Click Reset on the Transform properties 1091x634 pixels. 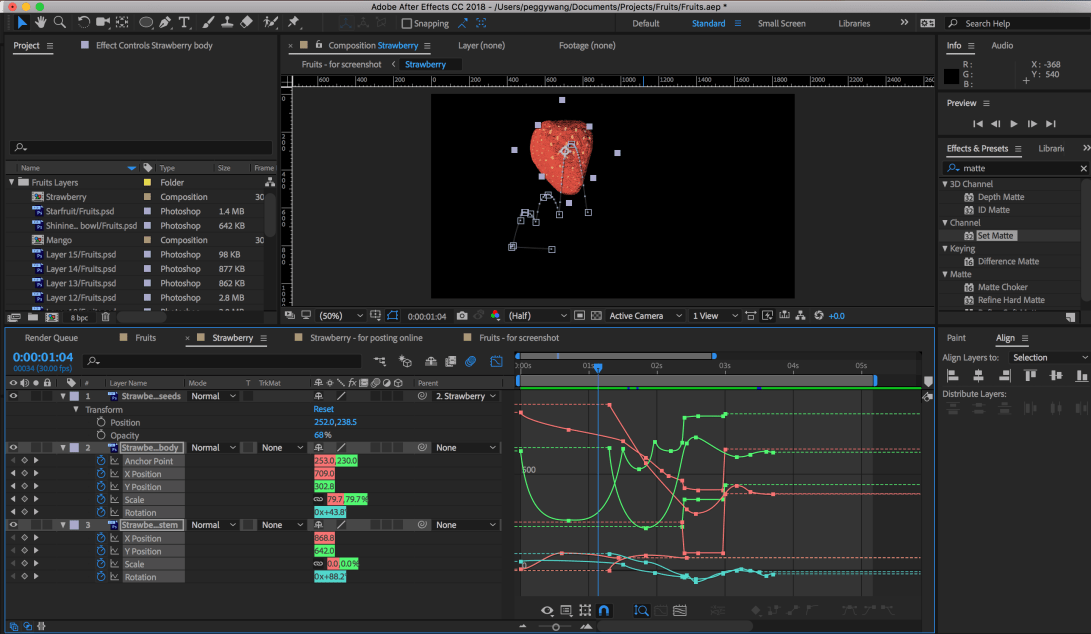(x=323, y=409)
